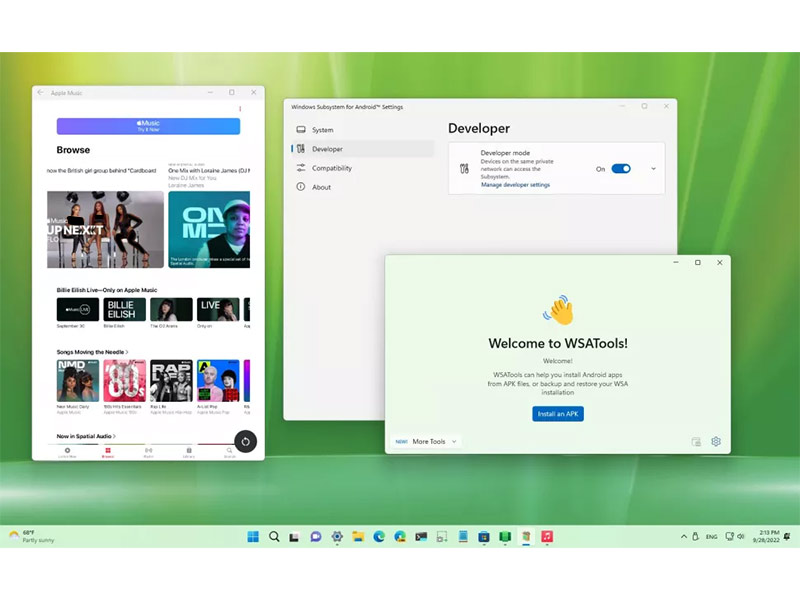Image resolution: width=800 pixels, height=600 pixels.
Task: Open taskbar Search magnifier
Action: pos(274,537)
